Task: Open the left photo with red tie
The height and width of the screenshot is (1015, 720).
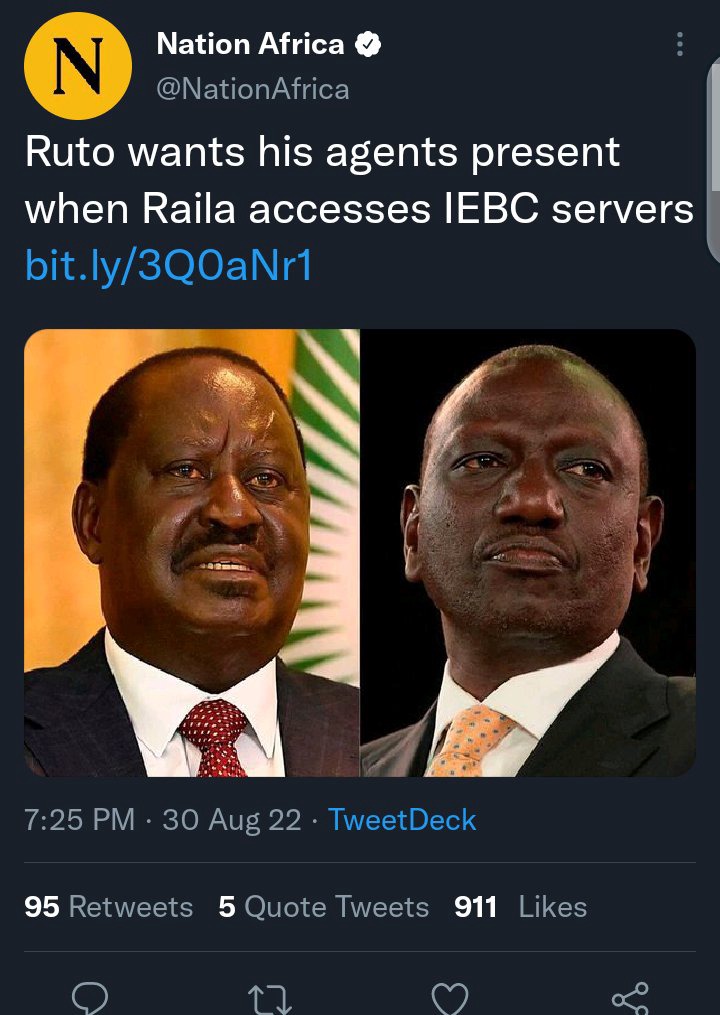Action: [192, 553]
